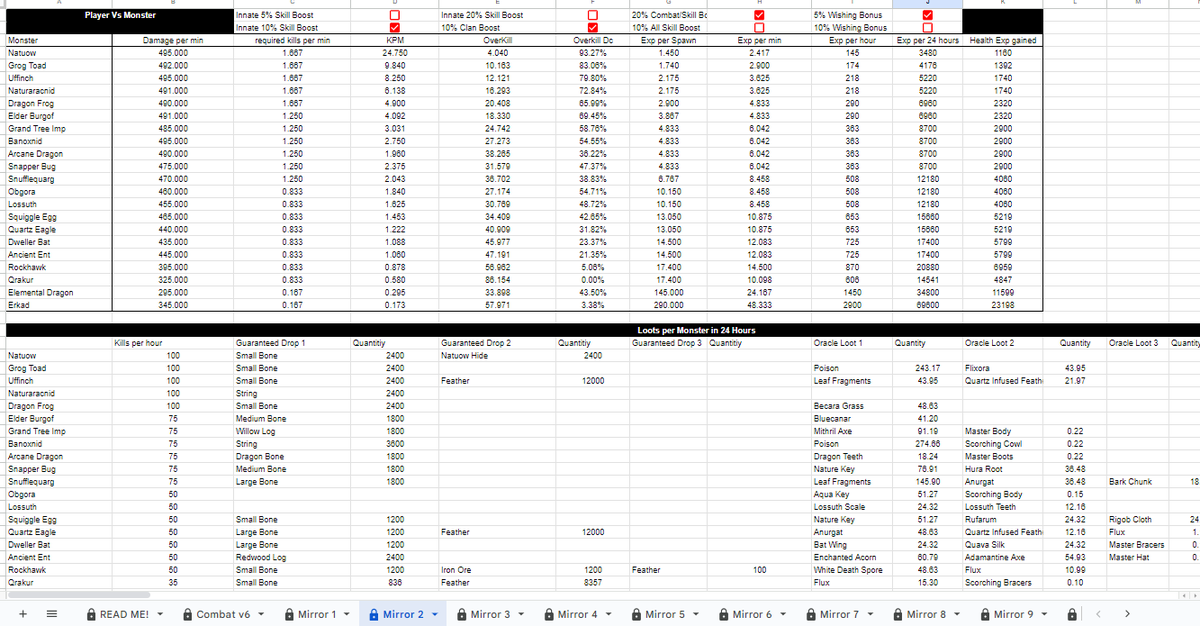Switch to the Mirror 1 sheet tab
The width and height of the screenshot is (1200, 626).
pyautogui.click(x=318, y=614)
